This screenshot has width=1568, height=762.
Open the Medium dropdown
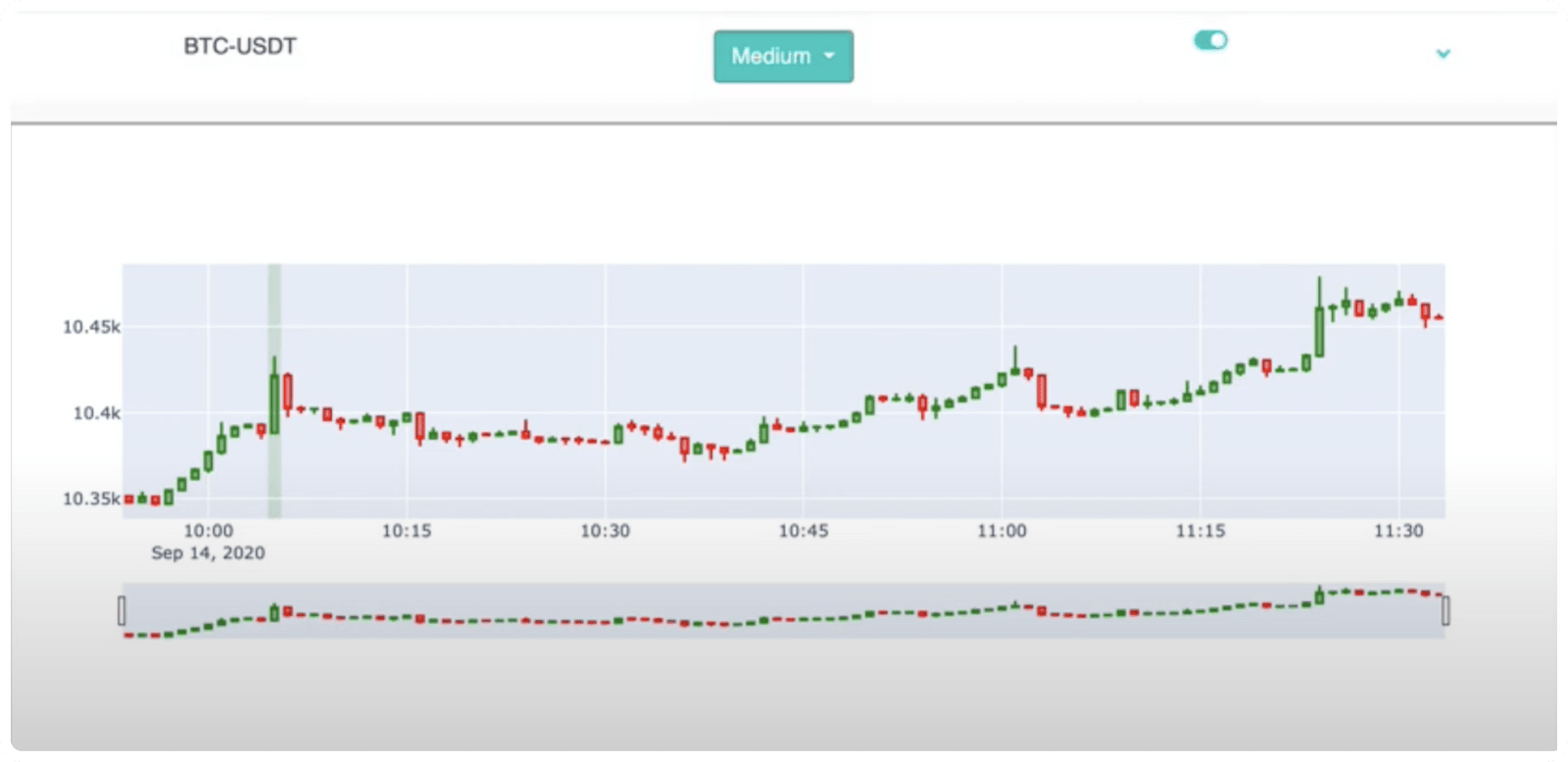[782, 56]
